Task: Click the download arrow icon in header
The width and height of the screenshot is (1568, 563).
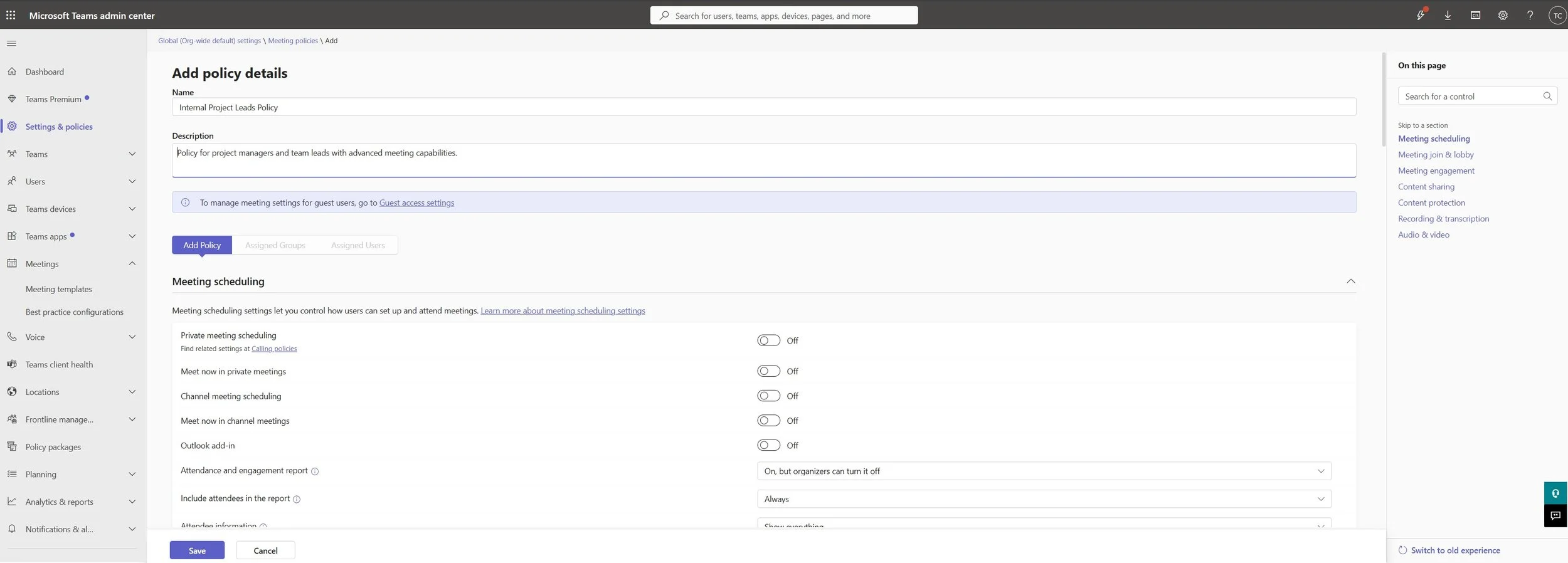Action: tap(1448, 16)
